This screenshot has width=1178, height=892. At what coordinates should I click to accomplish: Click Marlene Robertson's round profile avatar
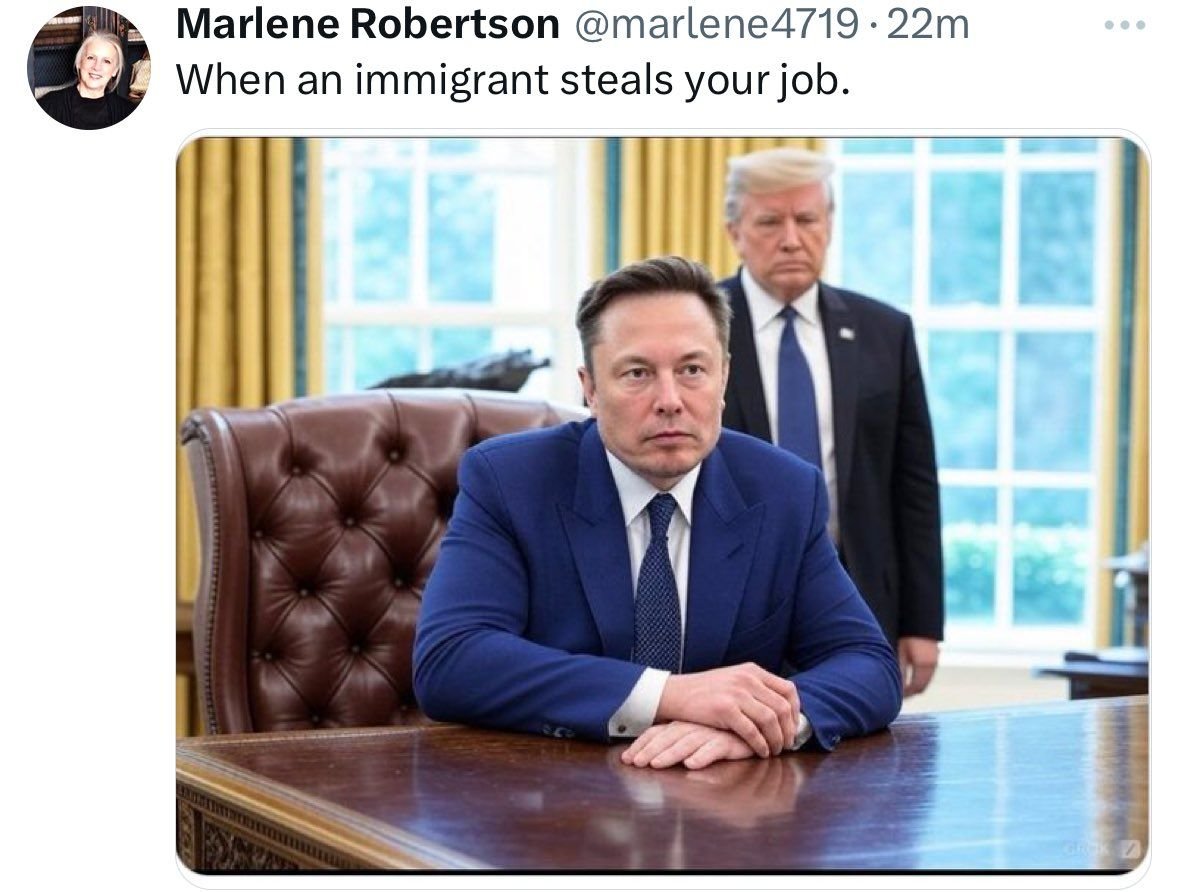point(89,68)
